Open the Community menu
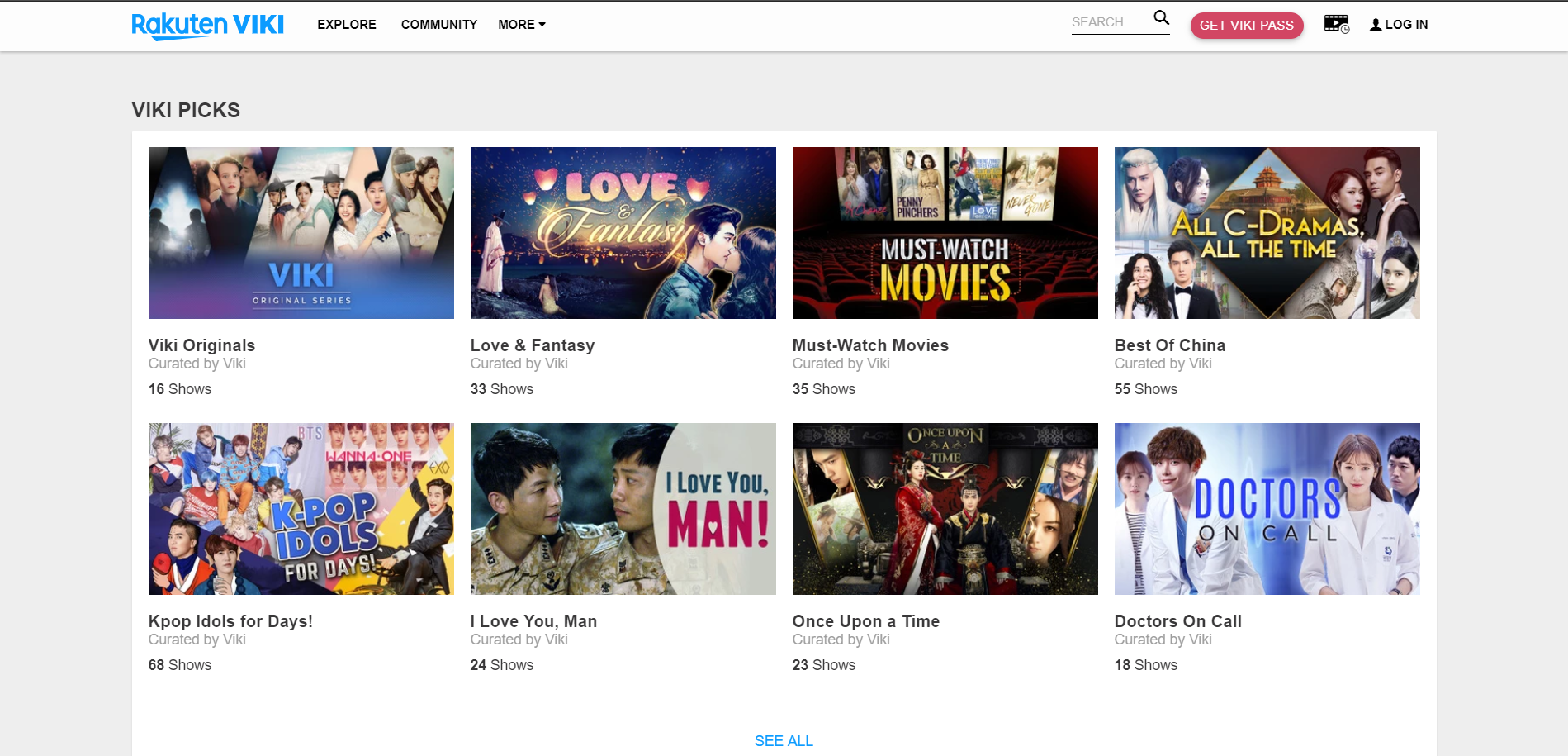Screen dimensions: 1568x756 (439, 25)
